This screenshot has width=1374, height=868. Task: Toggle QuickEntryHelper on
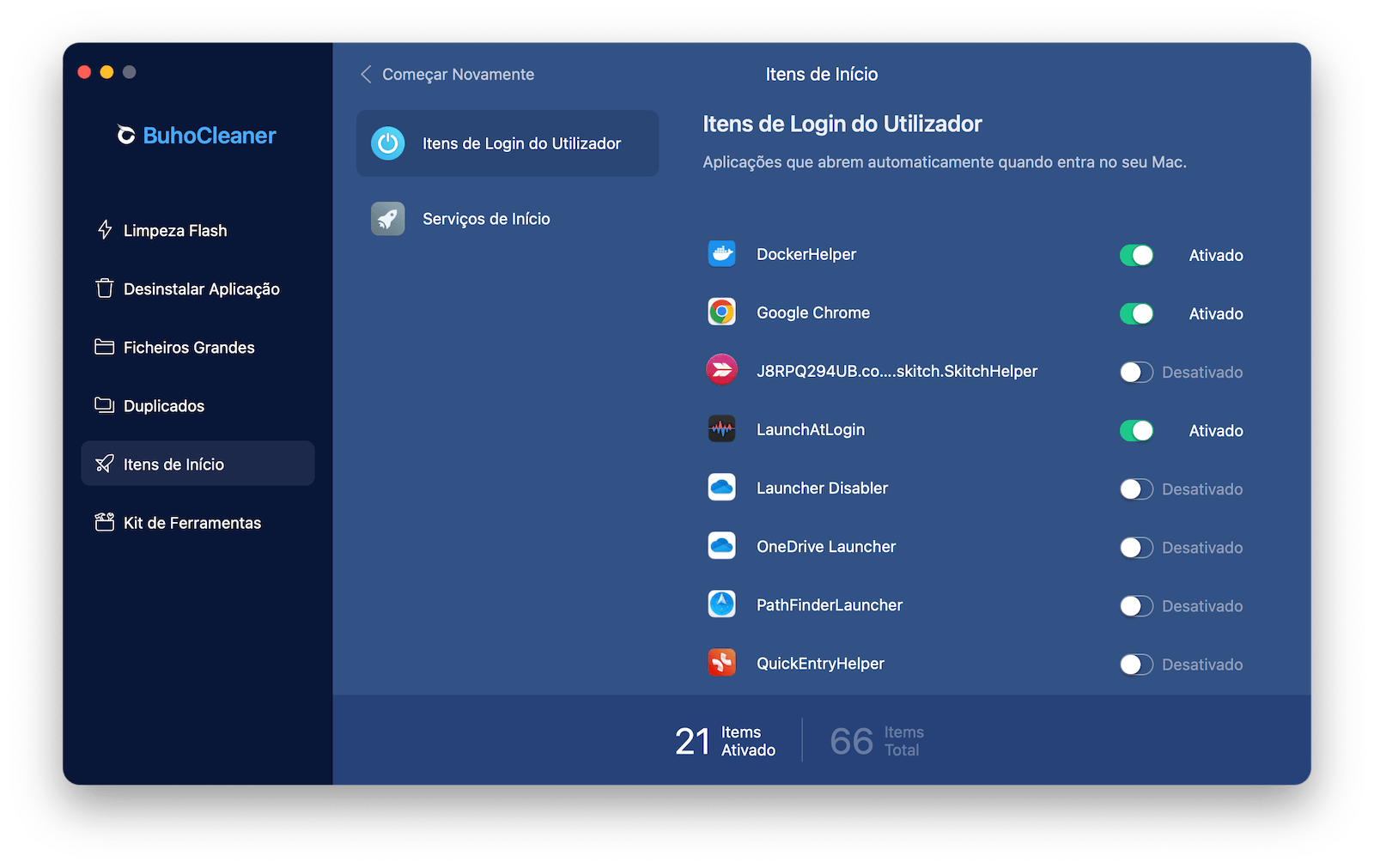pos(1136,664)
